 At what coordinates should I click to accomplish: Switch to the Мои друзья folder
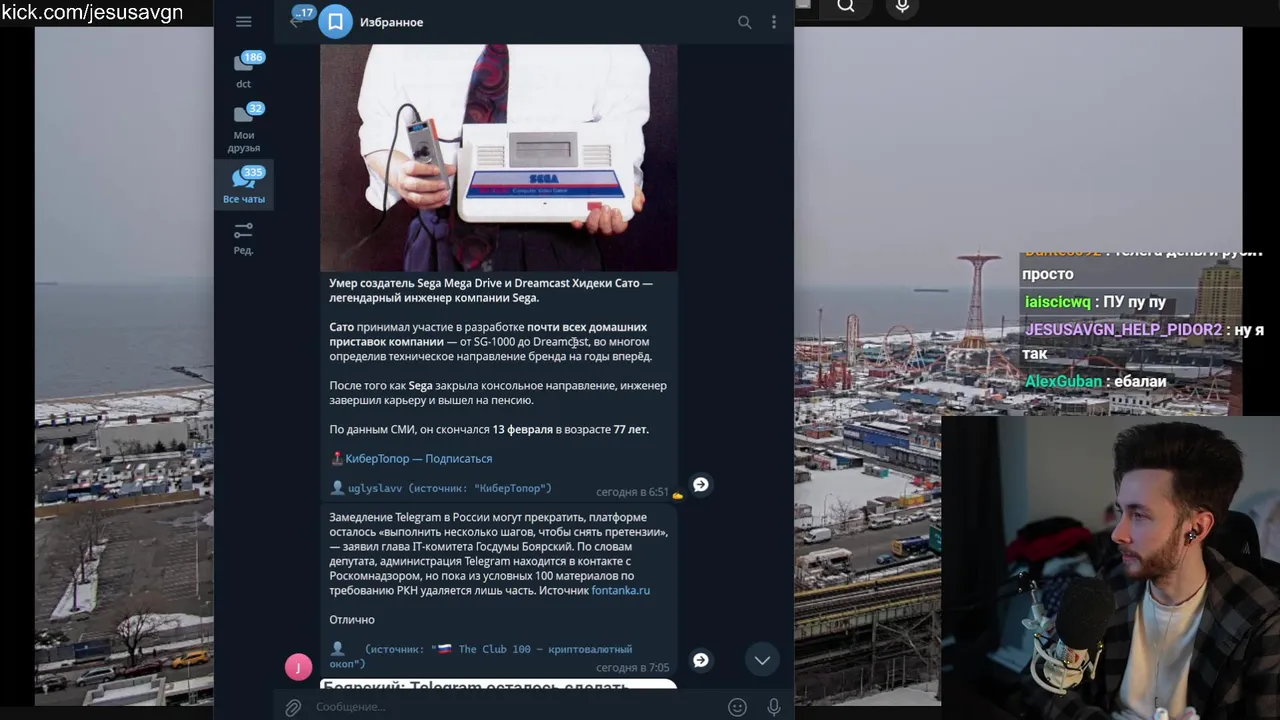[244, 128]
